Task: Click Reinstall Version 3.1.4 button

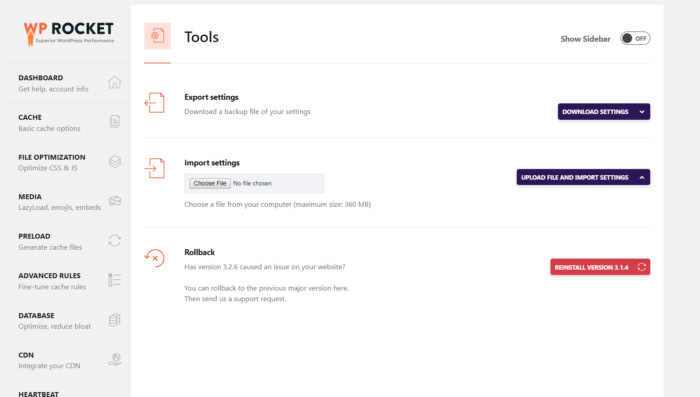Action: click(600, 267)
